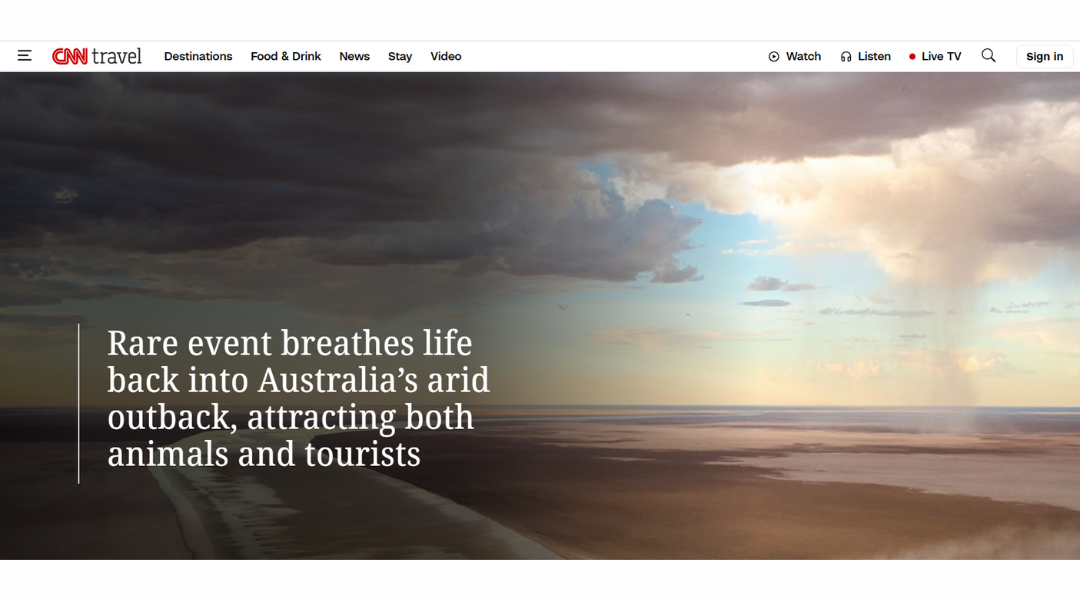Open the search magnifier icon
This screenshot has height=600, width=1080.
tap(988, 56)
